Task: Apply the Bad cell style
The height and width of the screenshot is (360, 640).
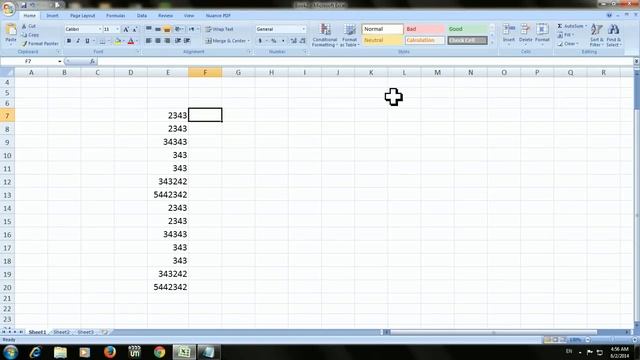Action: (x=424, y=29)
